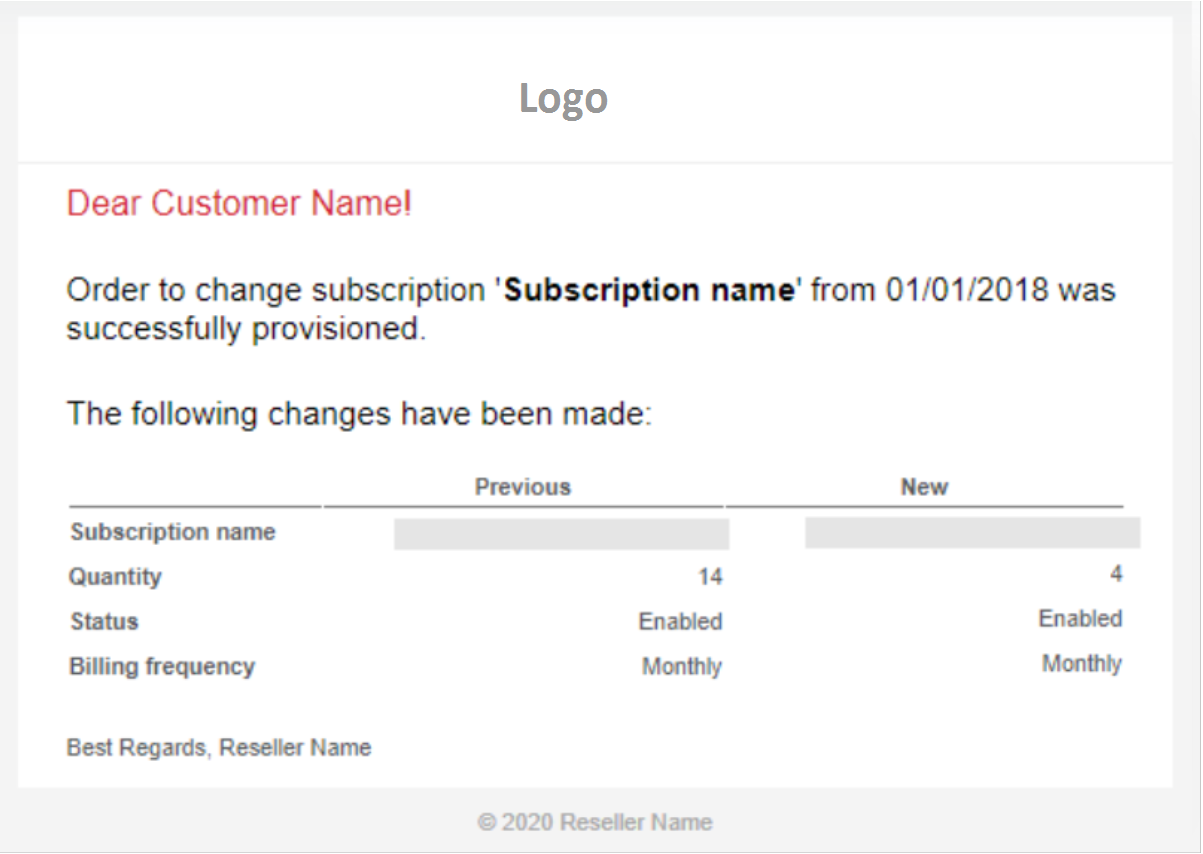This screenshot has width=1203, height=854.
Task: Click the 01/01/2018 date in order text
Action: pos(968,291)
